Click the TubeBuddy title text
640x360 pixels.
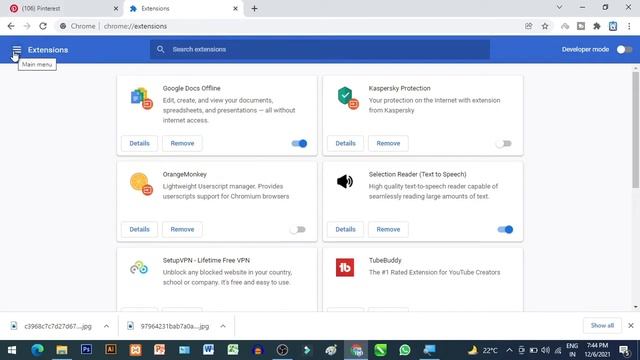(385, 260)
